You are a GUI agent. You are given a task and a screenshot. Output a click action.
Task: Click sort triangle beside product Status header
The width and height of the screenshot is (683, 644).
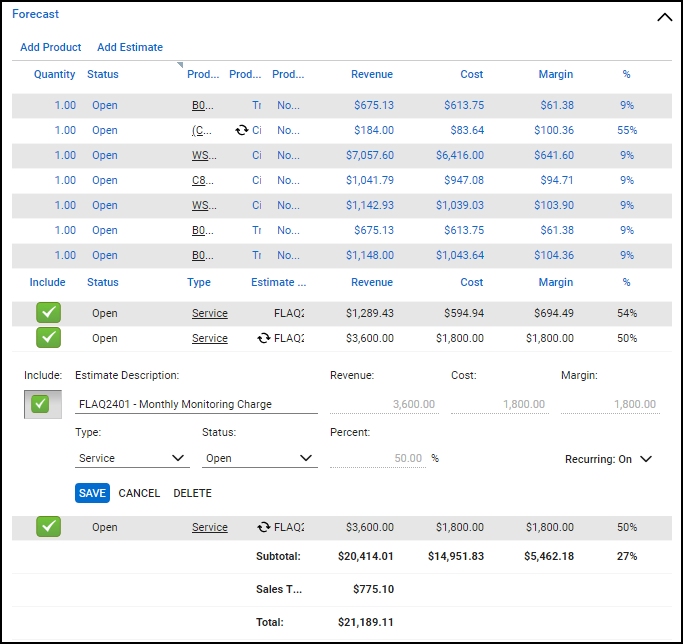[x=180, y=66]
